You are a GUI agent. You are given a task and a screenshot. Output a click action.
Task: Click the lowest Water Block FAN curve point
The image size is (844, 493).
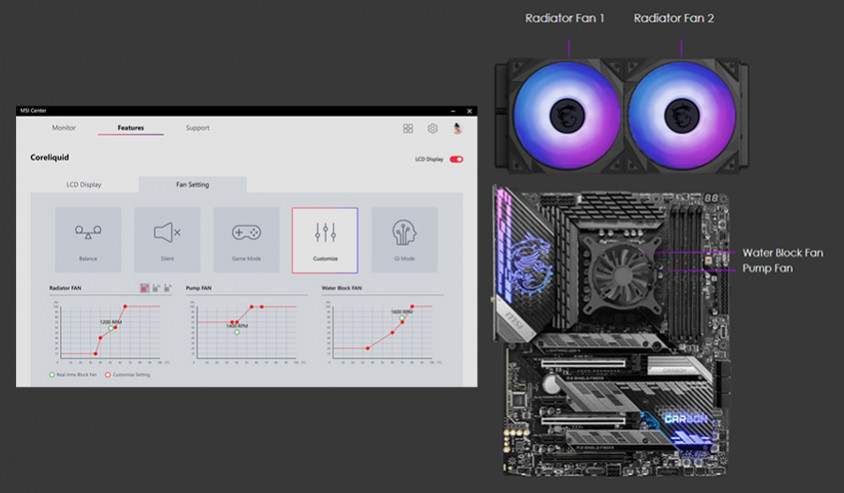coord(368,348)
